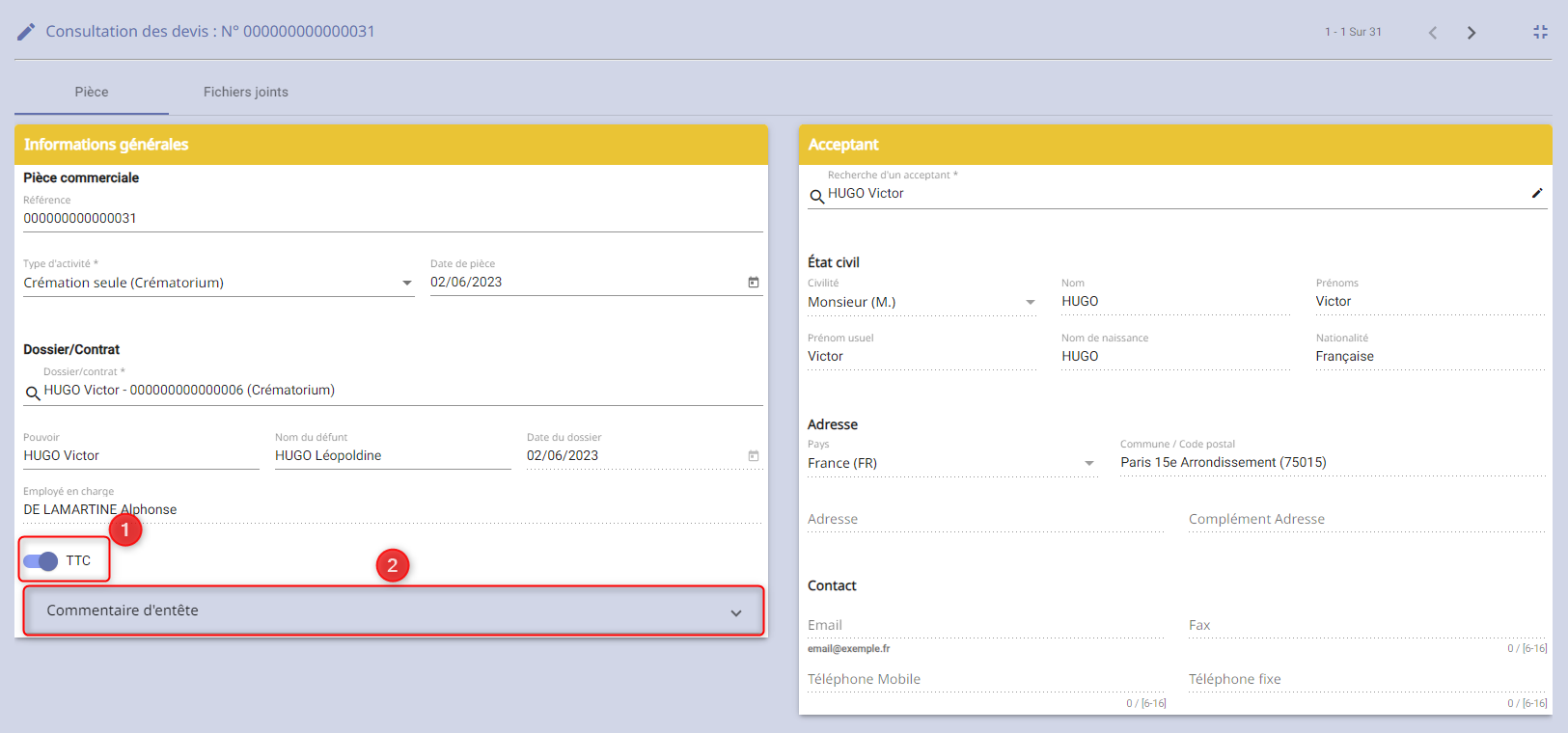Open the calendar for Date de pièce
The width and height of the screenshot is (1568, 733).
click(754, 283)
